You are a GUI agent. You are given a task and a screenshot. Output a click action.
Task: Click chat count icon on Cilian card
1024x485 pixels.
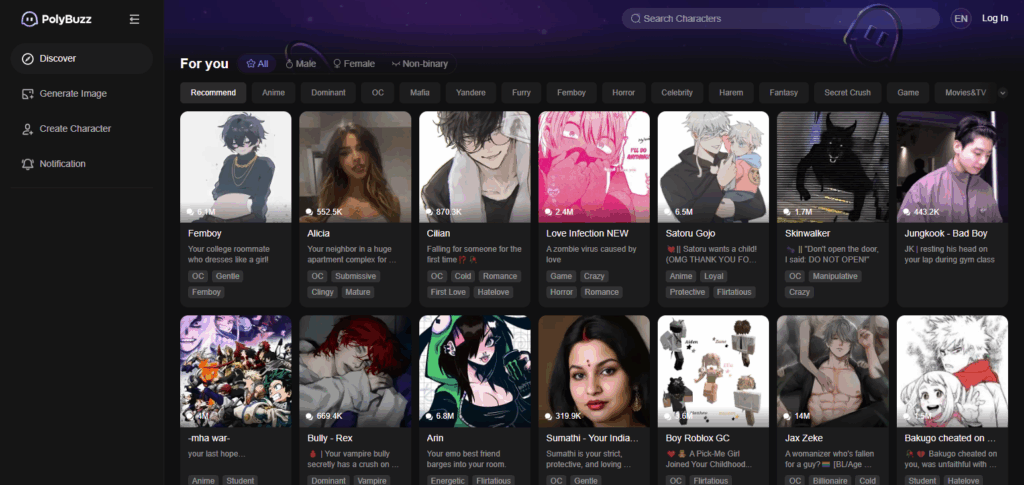pyautogui.click(x=430, y=212)
